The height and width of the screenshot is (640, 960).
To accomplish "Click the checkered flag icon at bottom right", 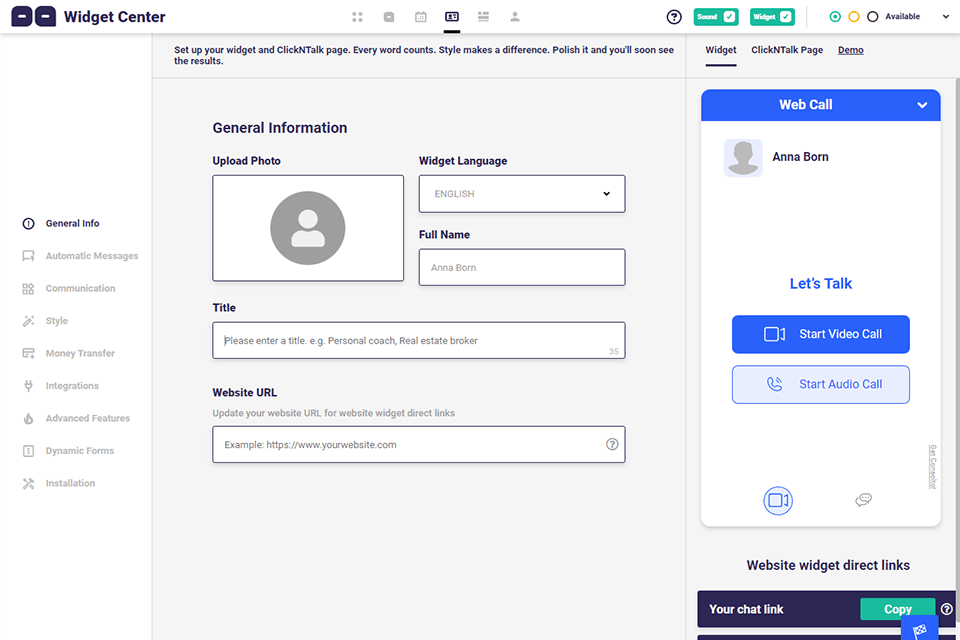I will pos(920,630).
